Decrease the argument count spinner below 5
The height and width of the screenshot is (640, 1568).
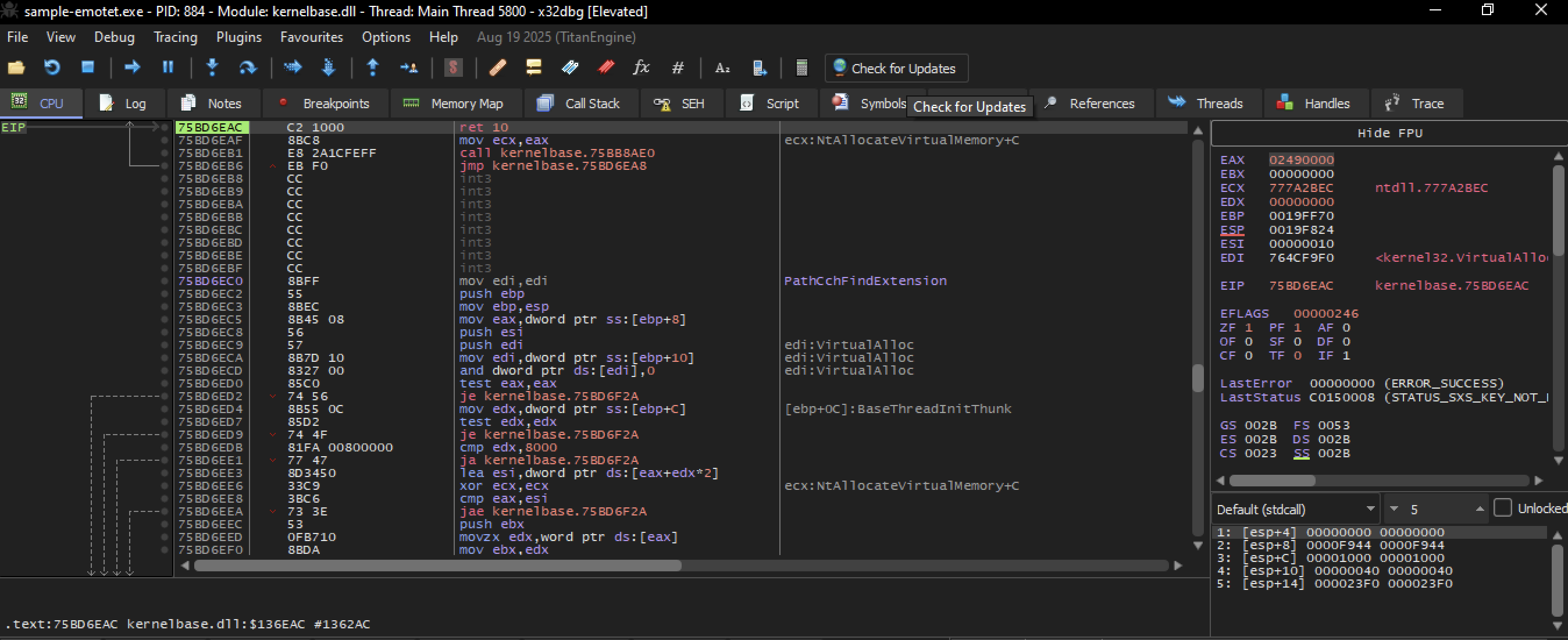coord(1395,509)
